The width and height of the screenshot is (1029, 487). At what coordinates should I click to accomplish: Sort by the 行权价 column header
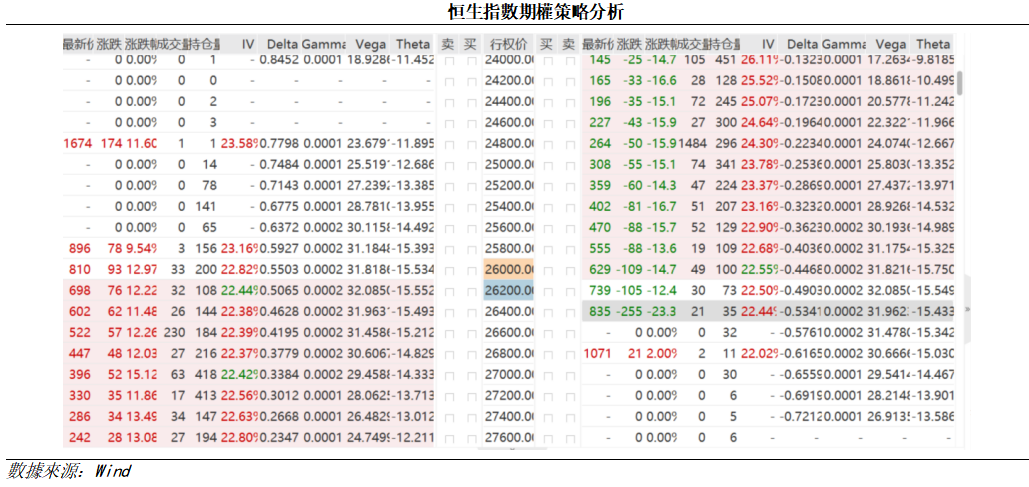coord(509,44)
